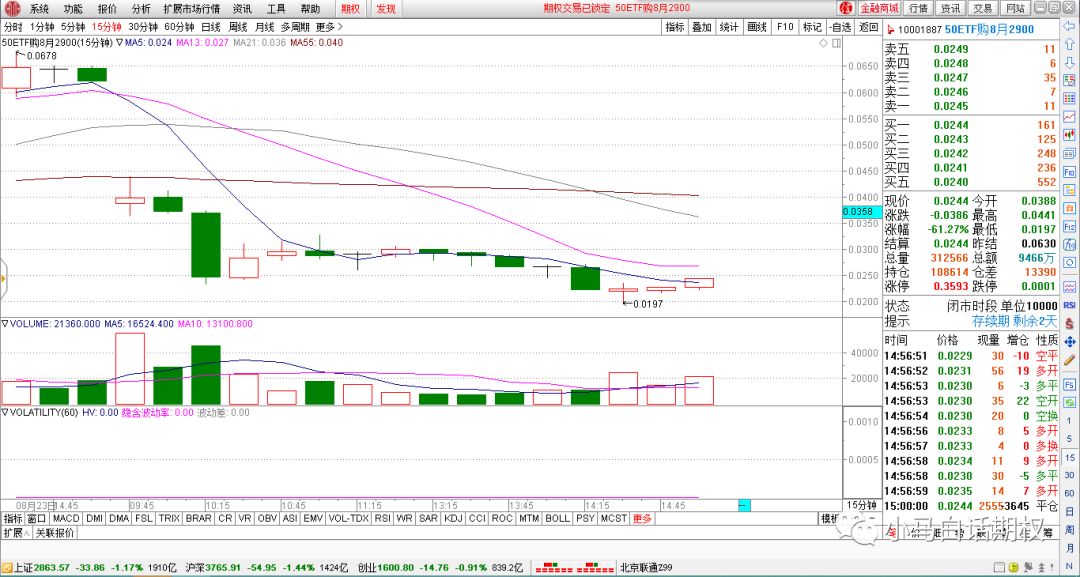The width and height of the screenshot is (1080, 577).
Task: Click the red arrow icon beside 10001887
Action: coord(891,29)
